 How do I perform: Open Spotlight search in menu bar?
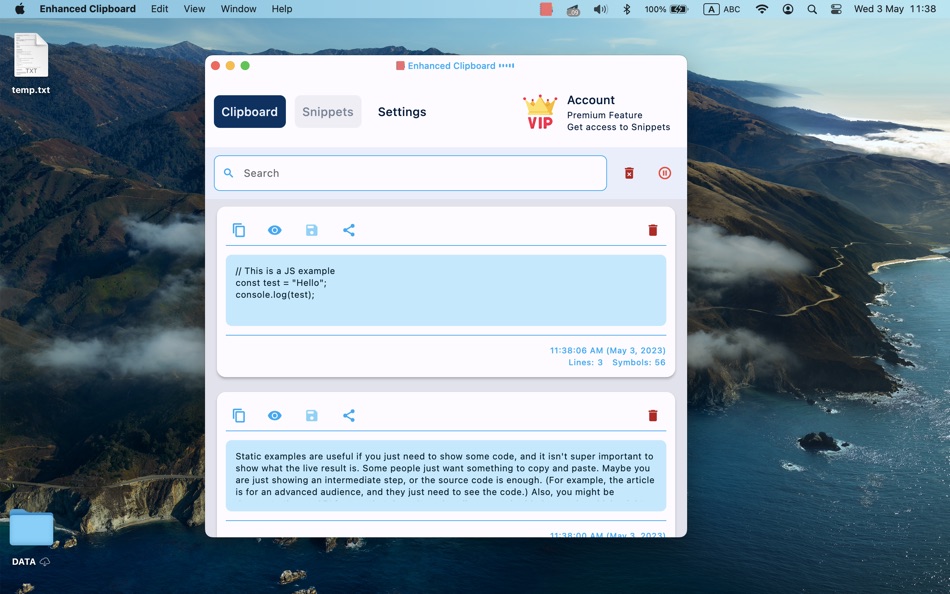point(812,9)
